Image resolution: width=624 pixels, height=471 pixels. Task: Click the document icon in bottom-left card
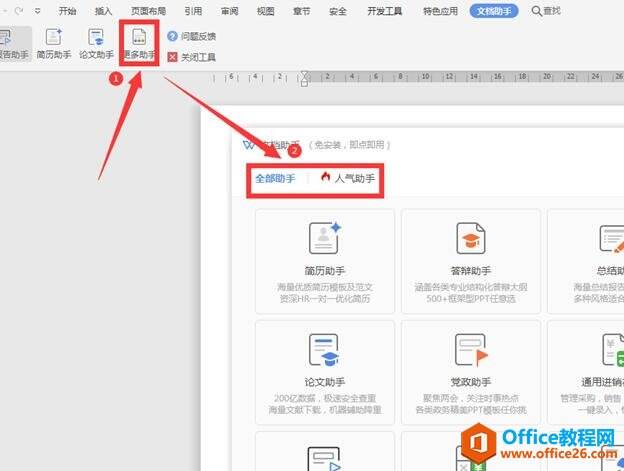pyautogui.click(x=324, y=459)
